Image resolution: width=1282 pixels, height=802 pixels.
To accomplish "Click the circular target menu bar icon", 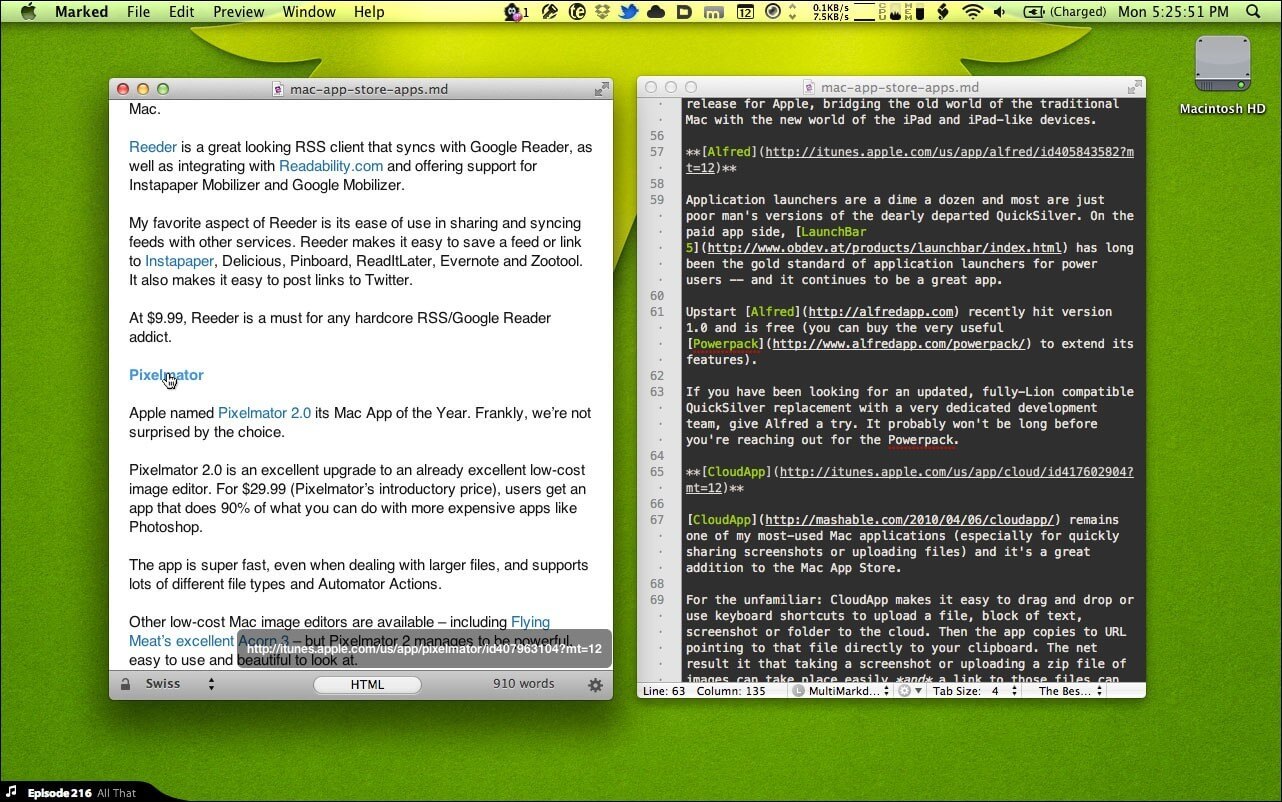I will coord(773,12).
